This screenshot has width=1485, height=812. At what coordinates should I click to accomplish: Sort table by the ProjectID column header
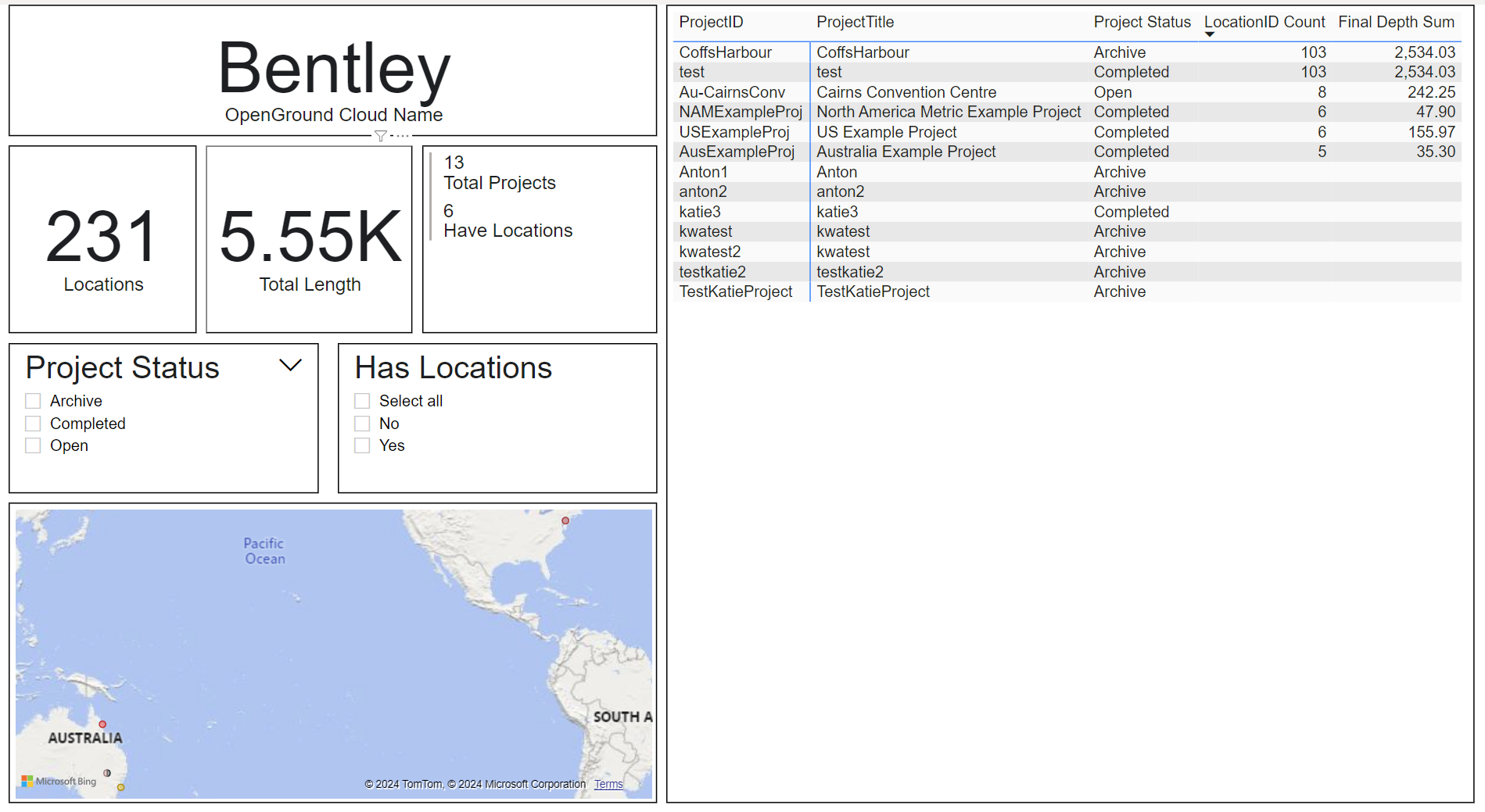tap(711, 22)
